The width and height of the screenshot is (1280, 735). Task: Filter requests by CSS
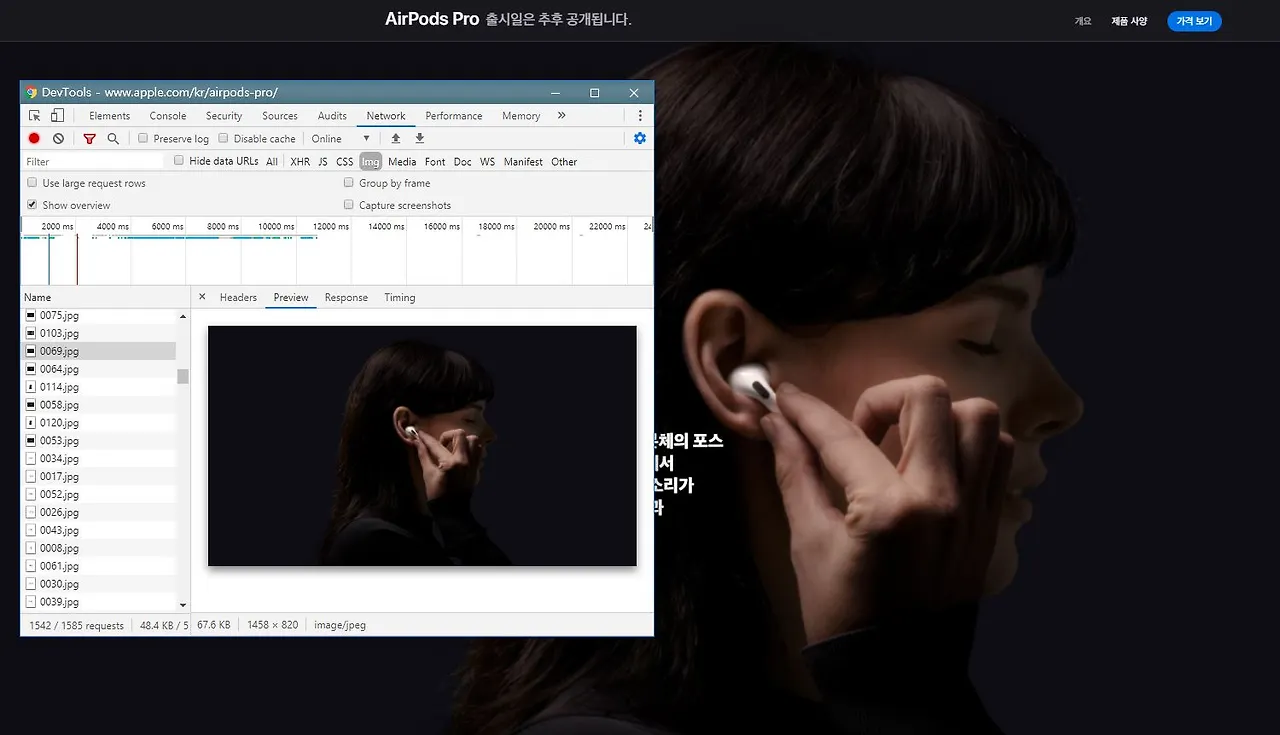coord(345,162)
